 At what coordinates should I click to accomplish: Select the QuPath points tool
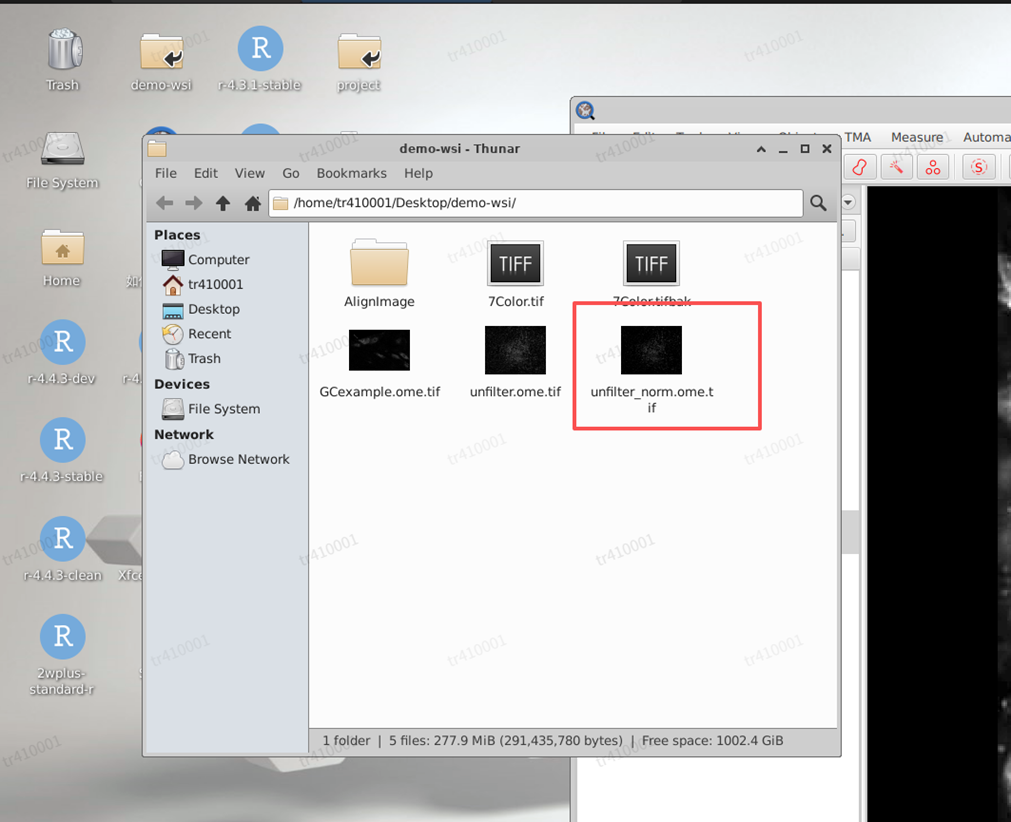pyautogui.click(x=933, y=167)
